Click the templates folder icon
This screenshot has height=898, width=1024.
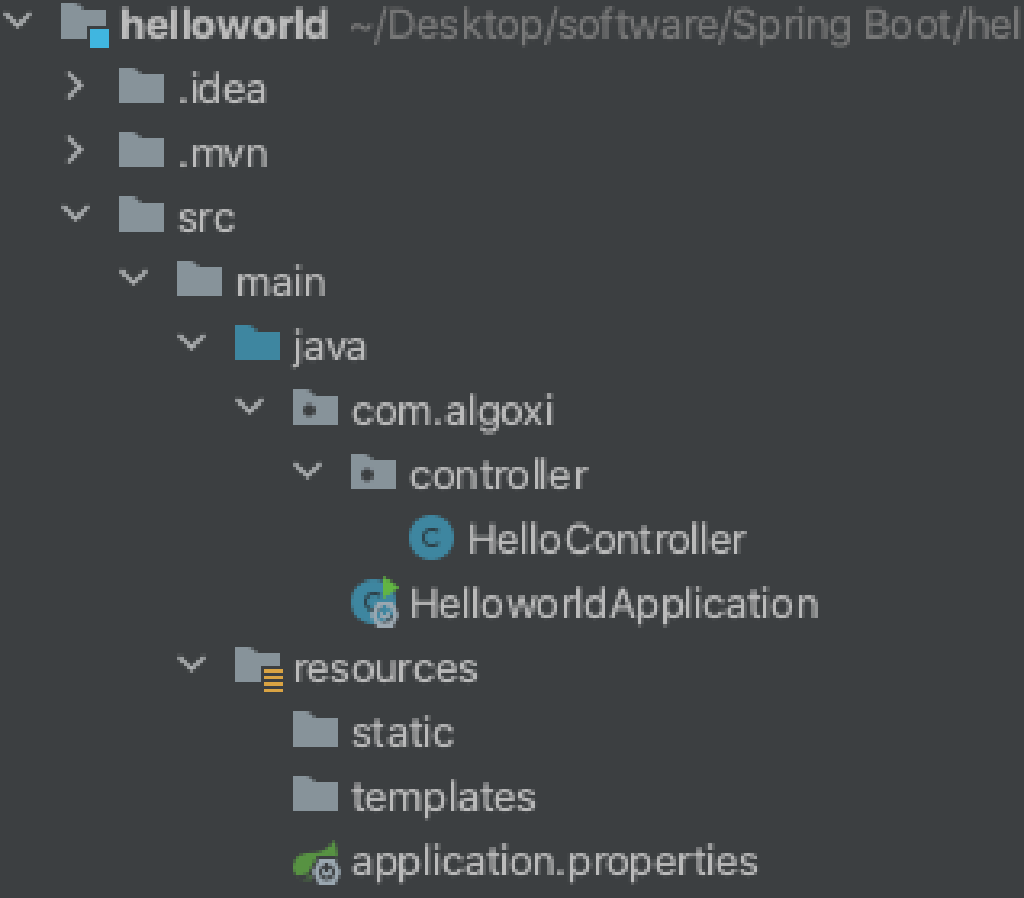pyautogui.click(x=315, y=794)
